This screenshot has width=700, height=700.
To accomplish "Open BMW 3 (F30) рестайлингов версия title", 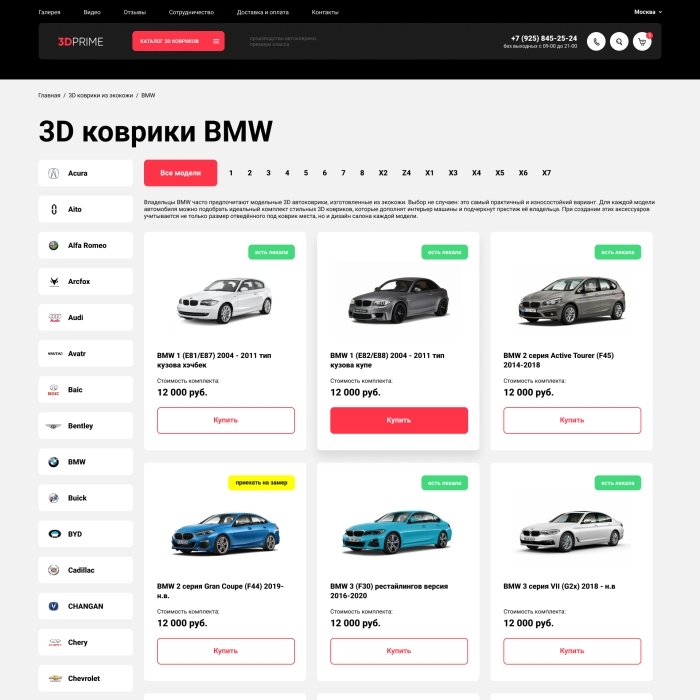I will 389,591.
